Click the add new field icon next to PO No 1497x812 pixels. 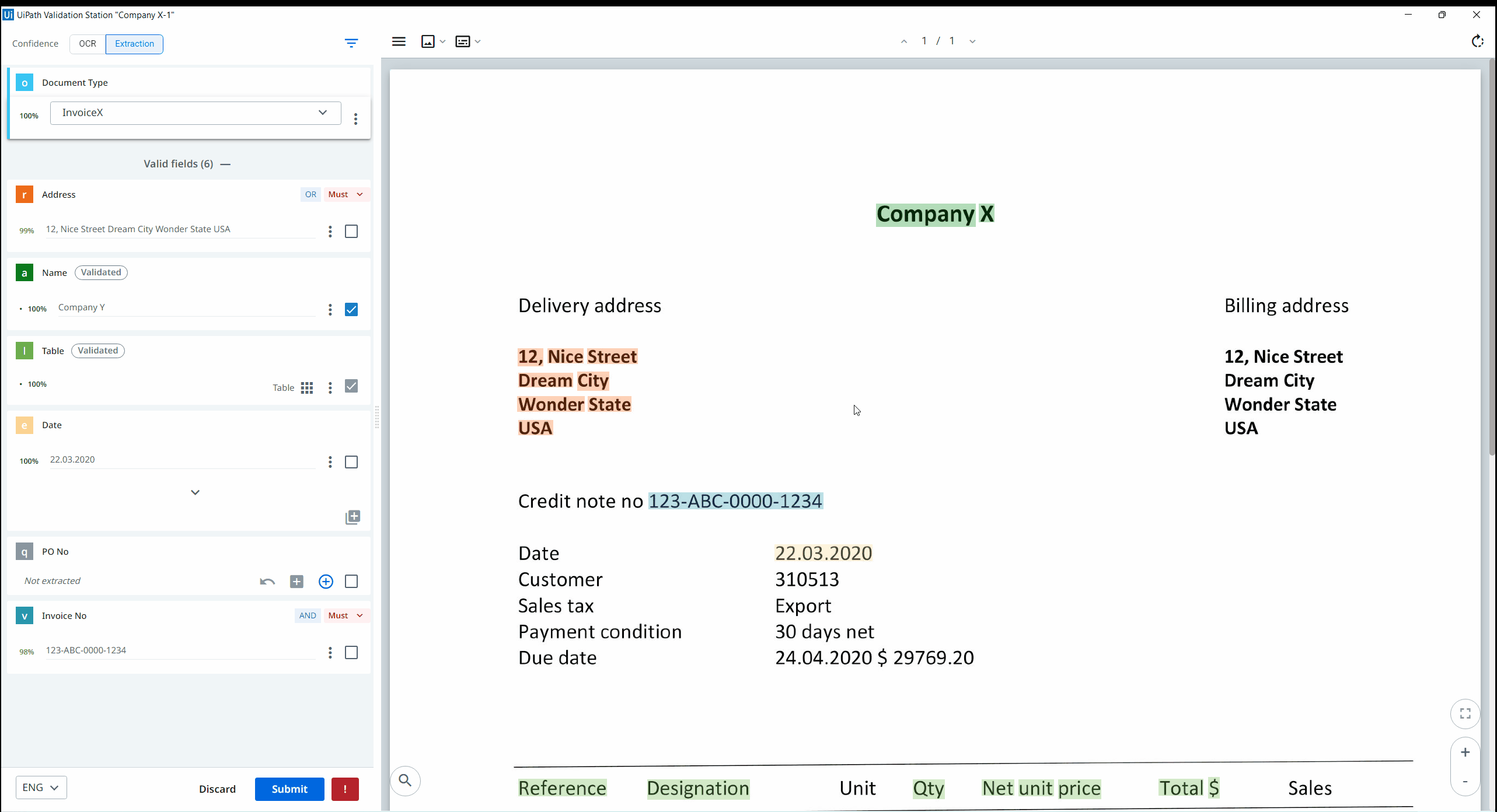click(325, 581)
